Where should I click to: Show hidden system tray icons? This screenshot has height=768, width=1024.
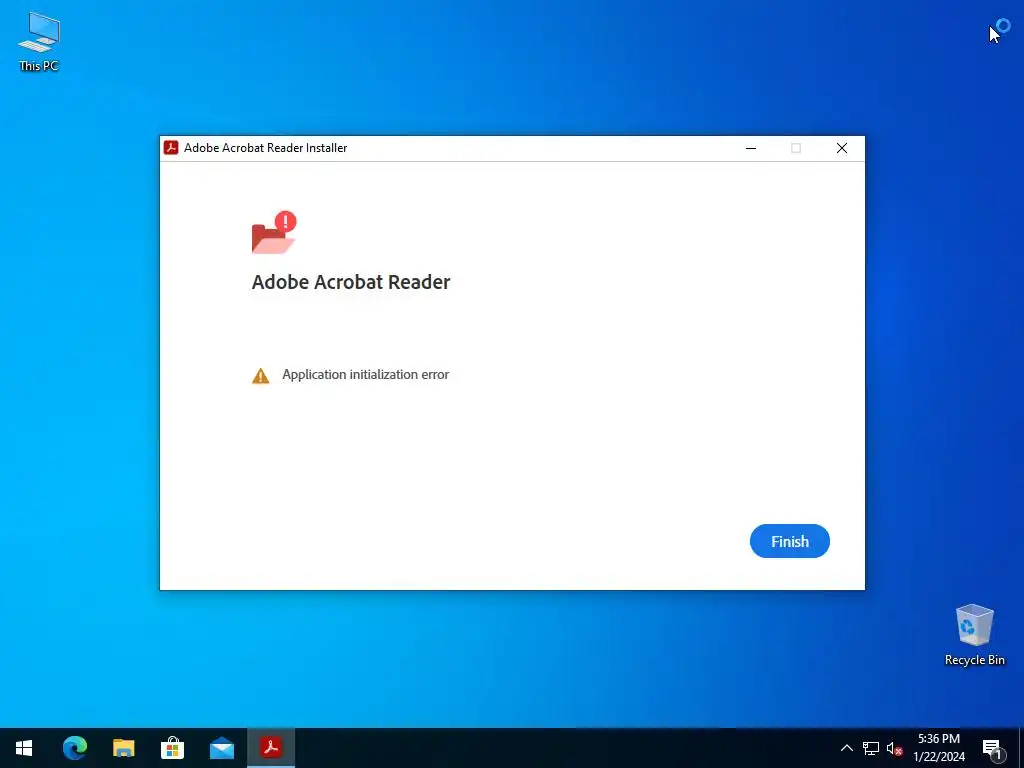(846, 748)
